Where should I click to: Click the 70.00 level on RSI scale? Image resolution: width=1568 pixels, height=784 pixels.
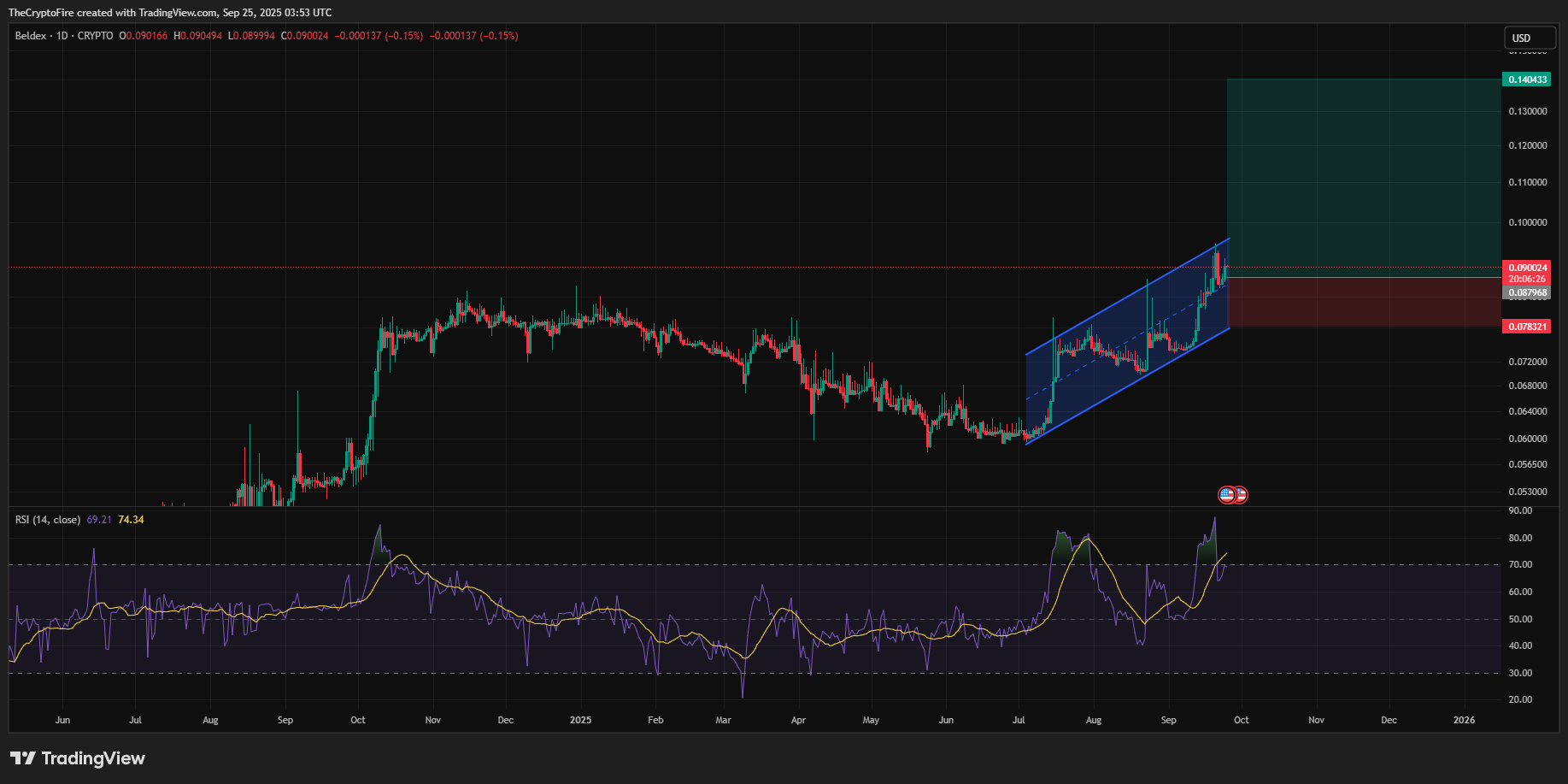1520,564
